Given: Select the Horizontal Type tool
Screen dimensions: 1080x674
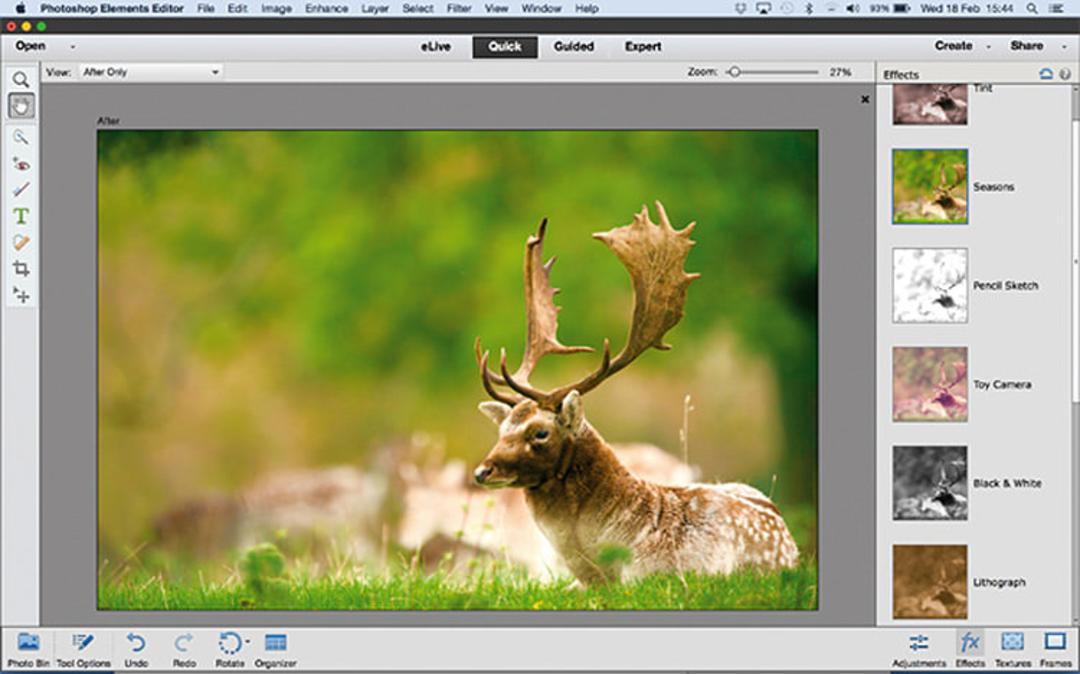Looking at the screenshot, I should click(21, 216).
